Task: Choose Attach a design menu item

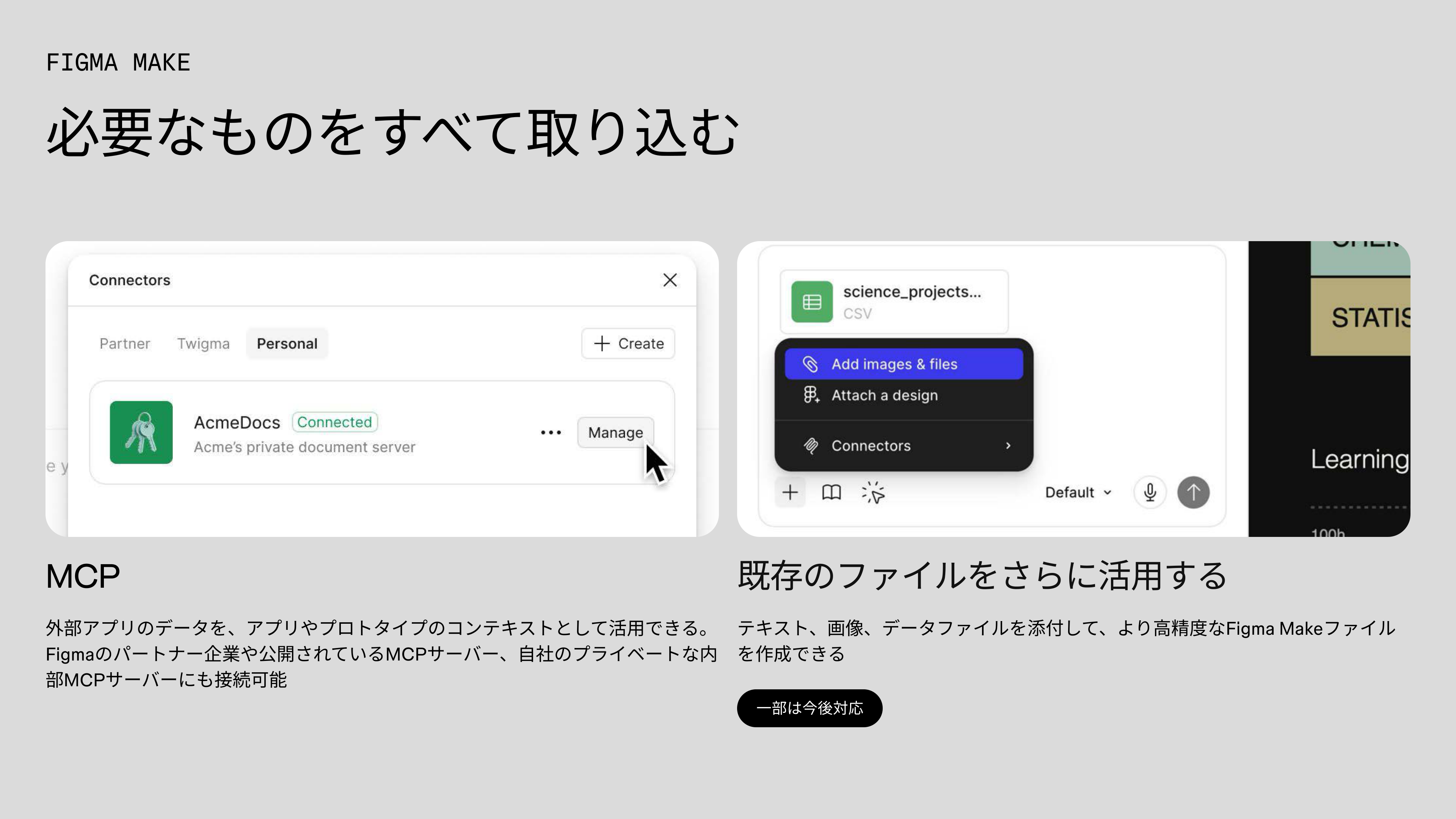Action: [884, 395]
